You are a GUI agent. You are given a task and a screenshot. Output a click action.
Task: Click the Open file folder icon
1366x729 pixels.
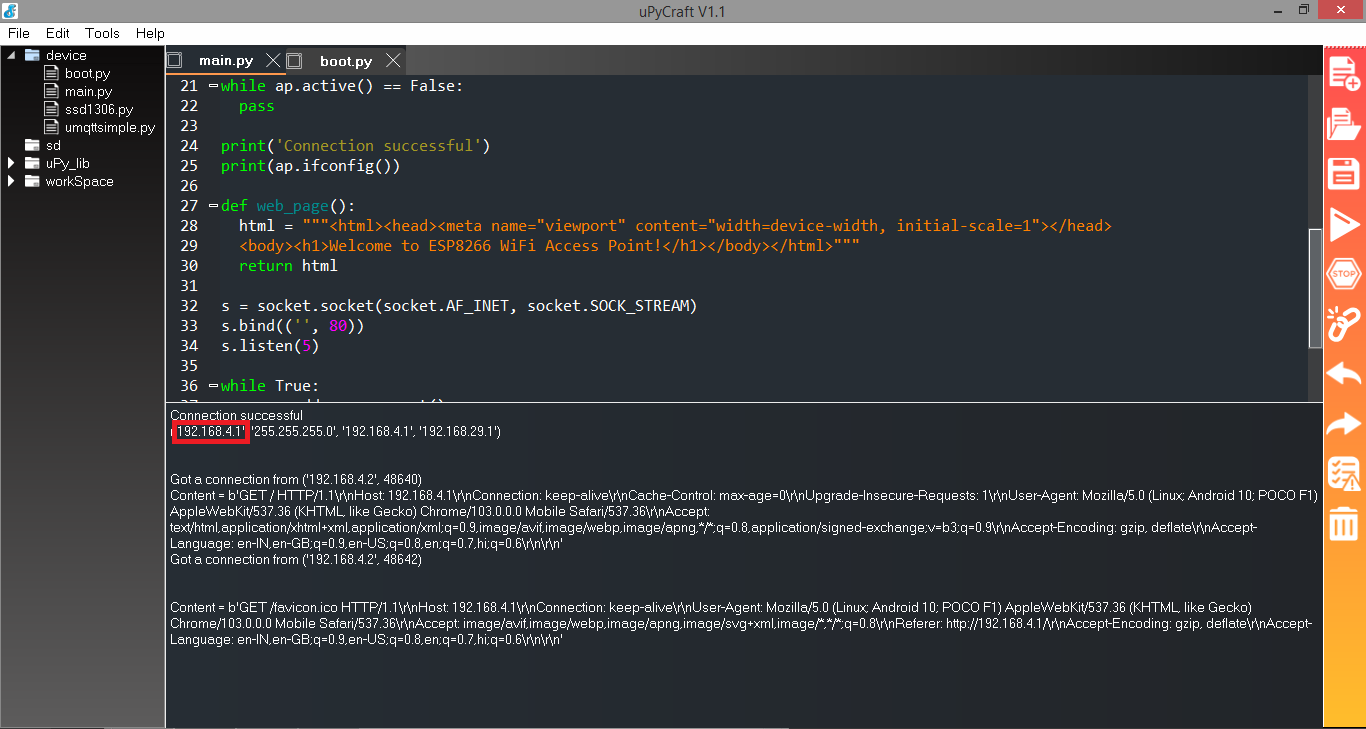click(1343, 125)
